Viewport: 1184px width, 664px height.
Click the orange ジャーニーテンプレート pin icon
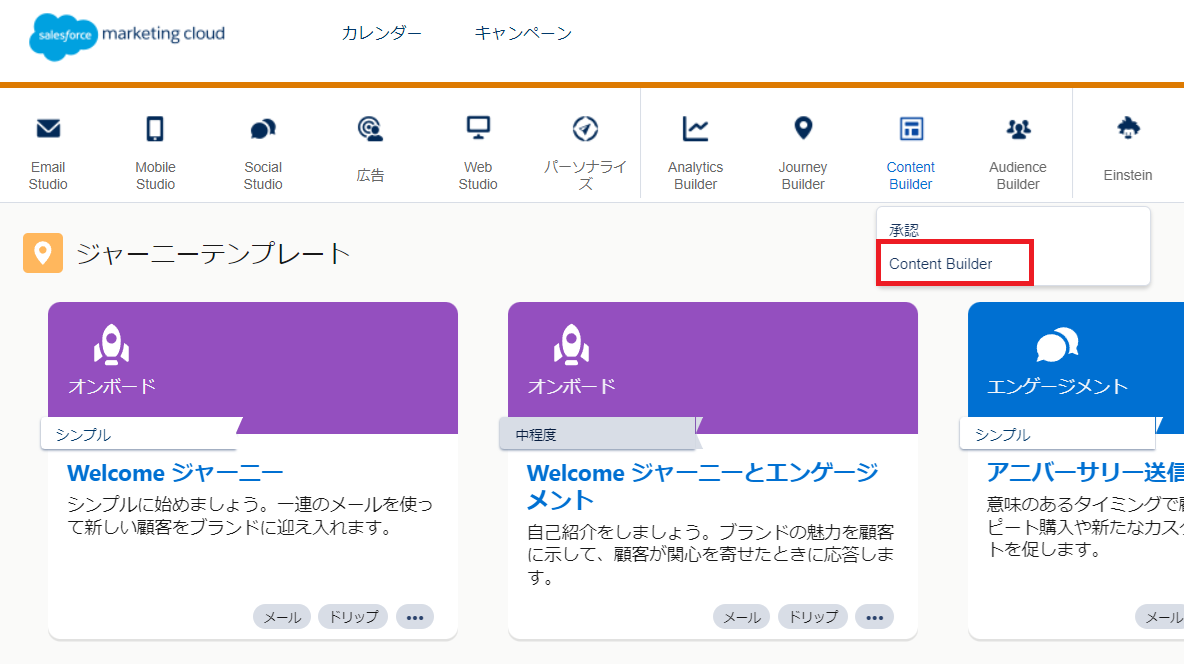[43, 253]
